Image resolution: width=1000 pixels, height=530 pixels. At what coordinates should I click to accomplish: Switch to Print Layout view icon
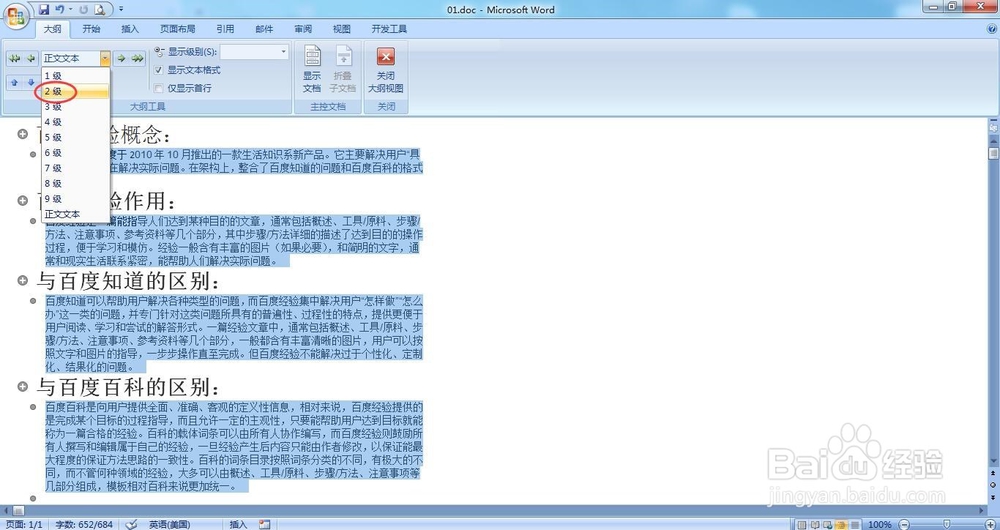[x=802, y=524]
